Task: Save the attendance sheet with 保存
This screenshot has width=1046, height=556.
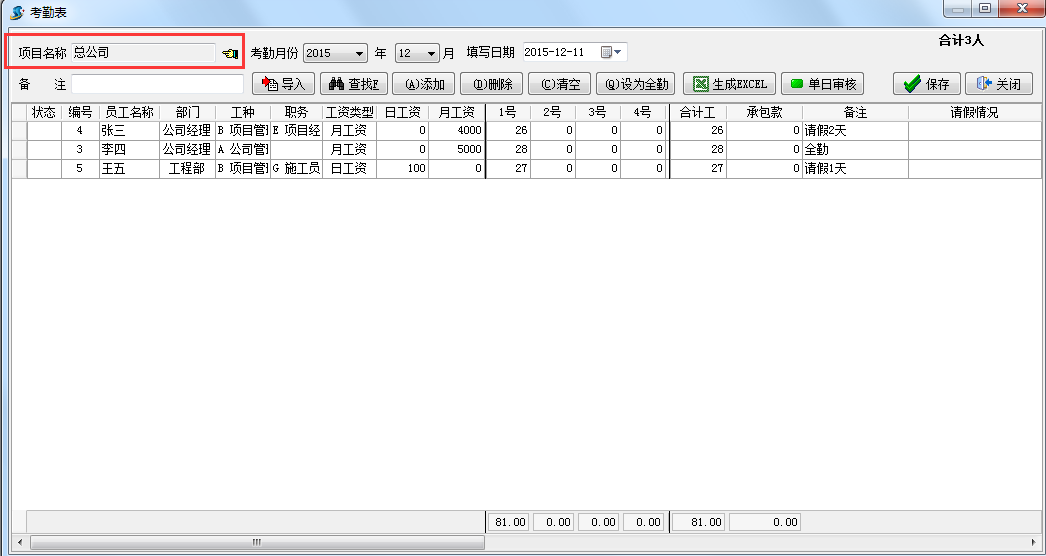Action: (926, 84)
